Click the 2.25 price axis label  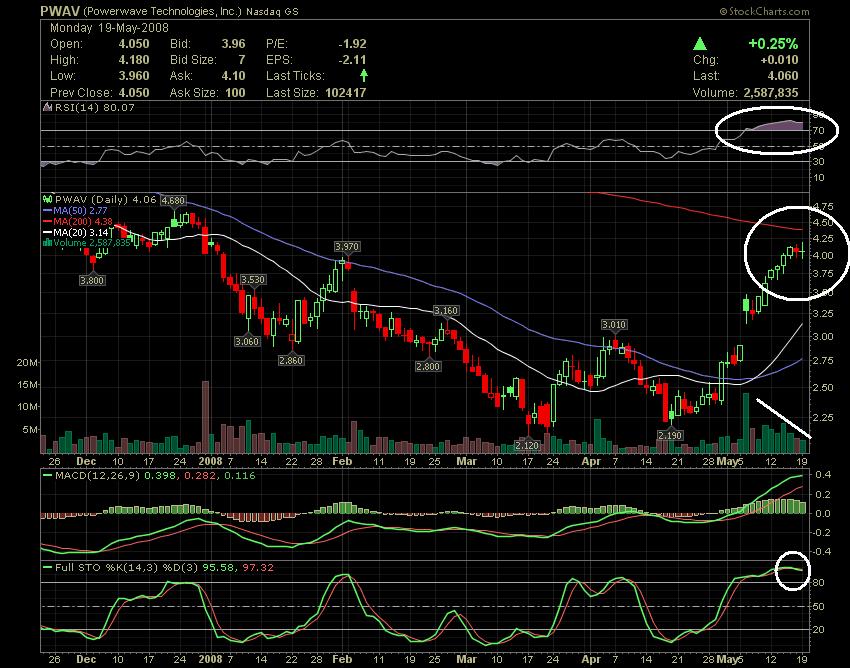click(823, 417)
